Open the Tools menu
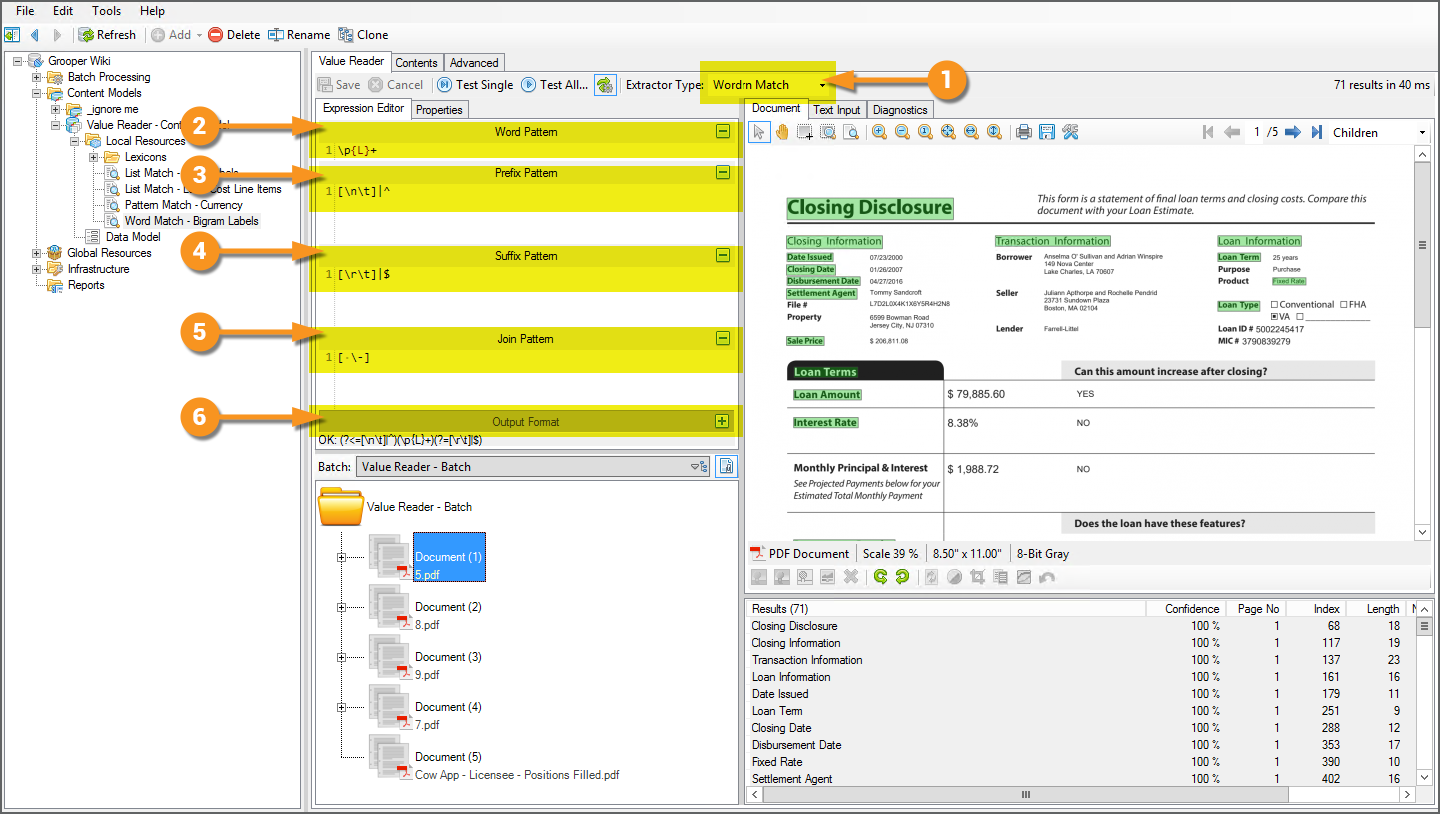Viewport: 1440px width, 814px height. point(106,11)
